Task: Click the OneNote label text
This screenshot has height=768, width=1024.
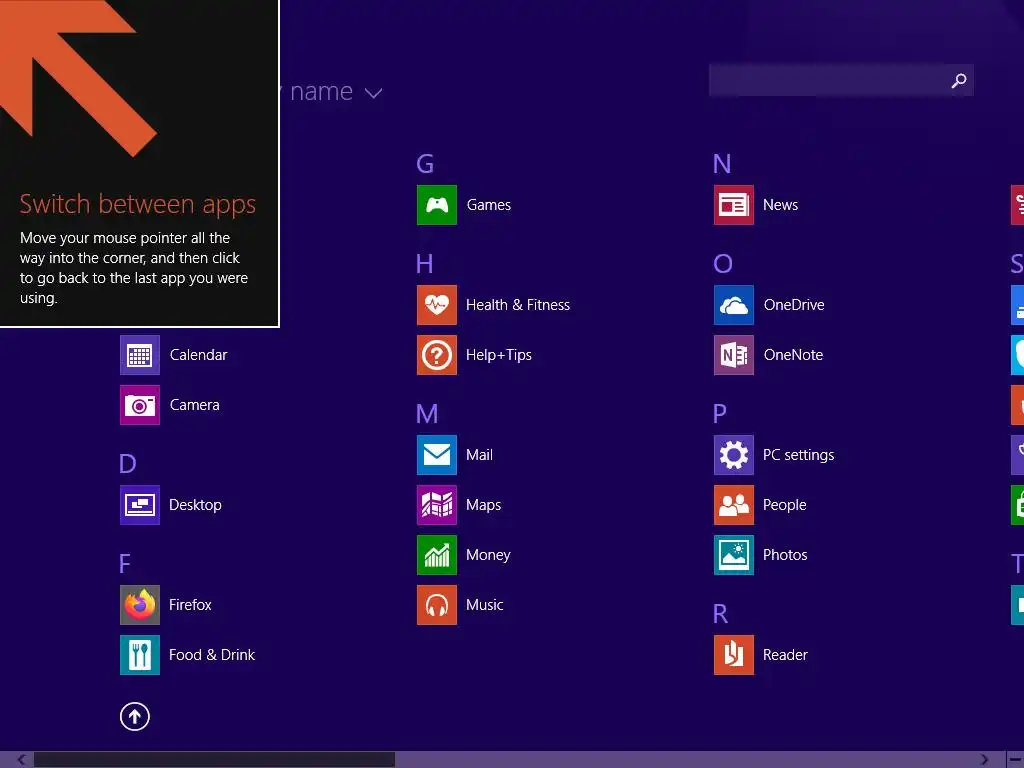Action: pyautogui.click(x=793, y=355)
